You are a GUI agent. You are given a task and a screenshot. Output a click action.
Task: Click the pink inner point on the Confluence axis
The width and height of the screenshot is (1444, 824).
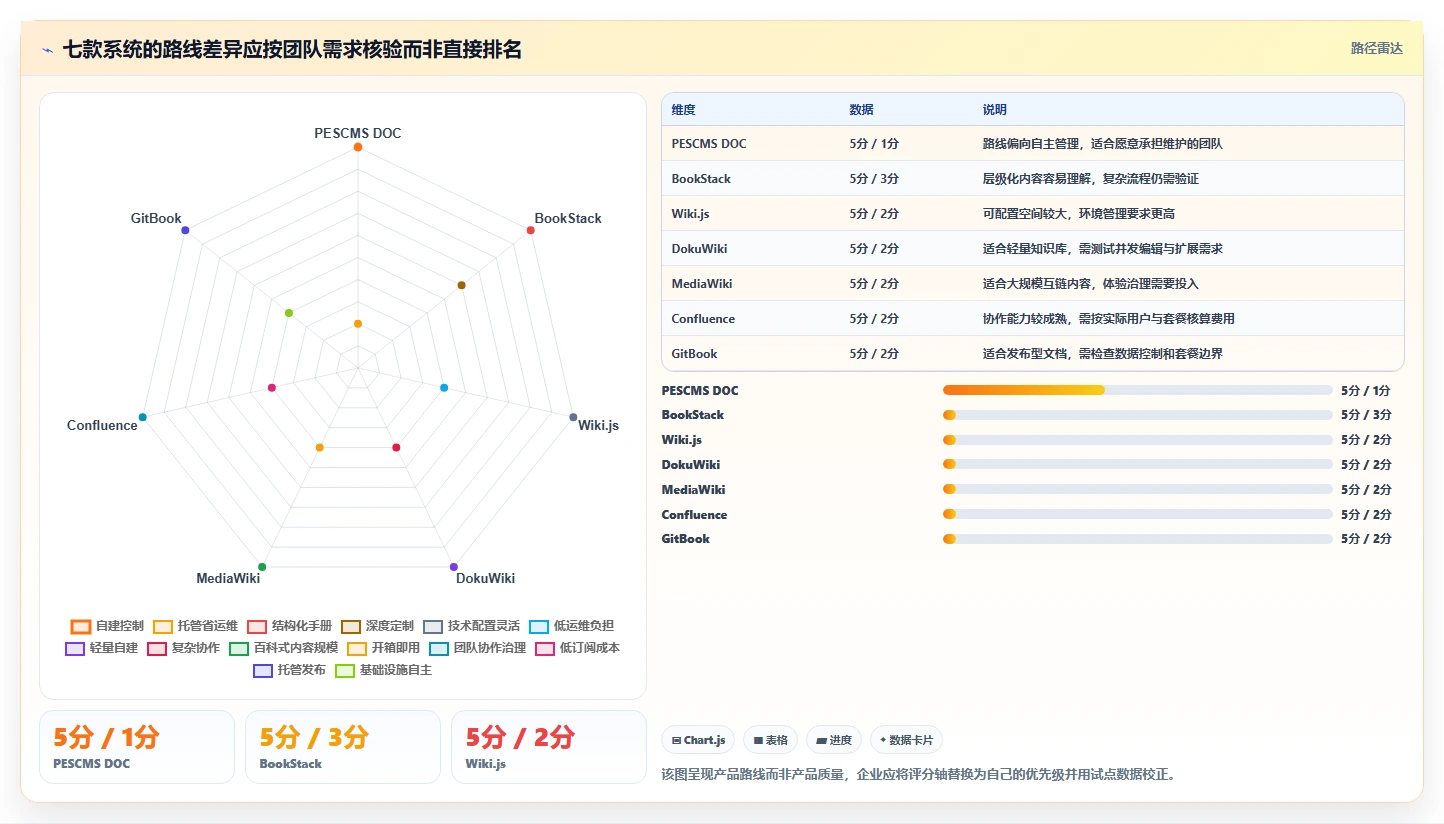(272, 387)
